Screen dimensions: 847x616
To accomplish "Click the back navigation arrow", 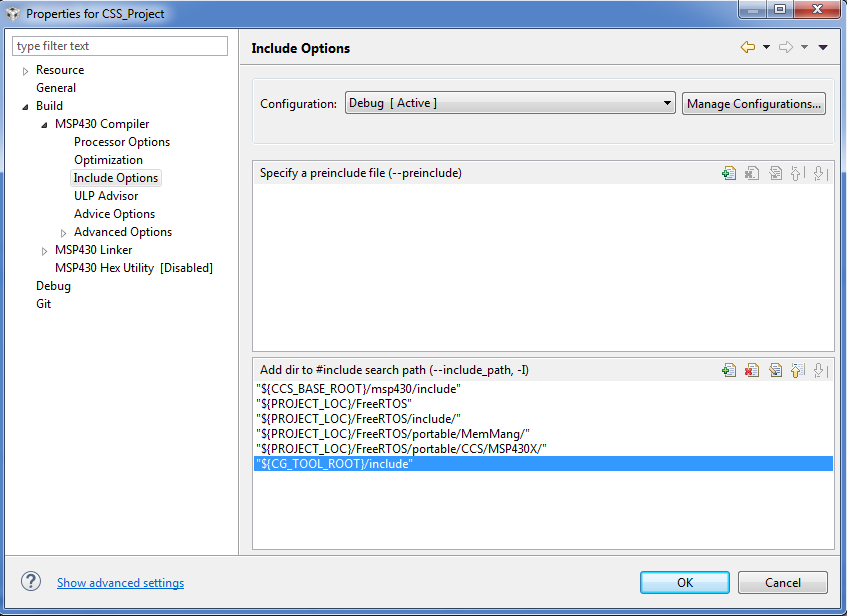I will [x=747, y=47].
